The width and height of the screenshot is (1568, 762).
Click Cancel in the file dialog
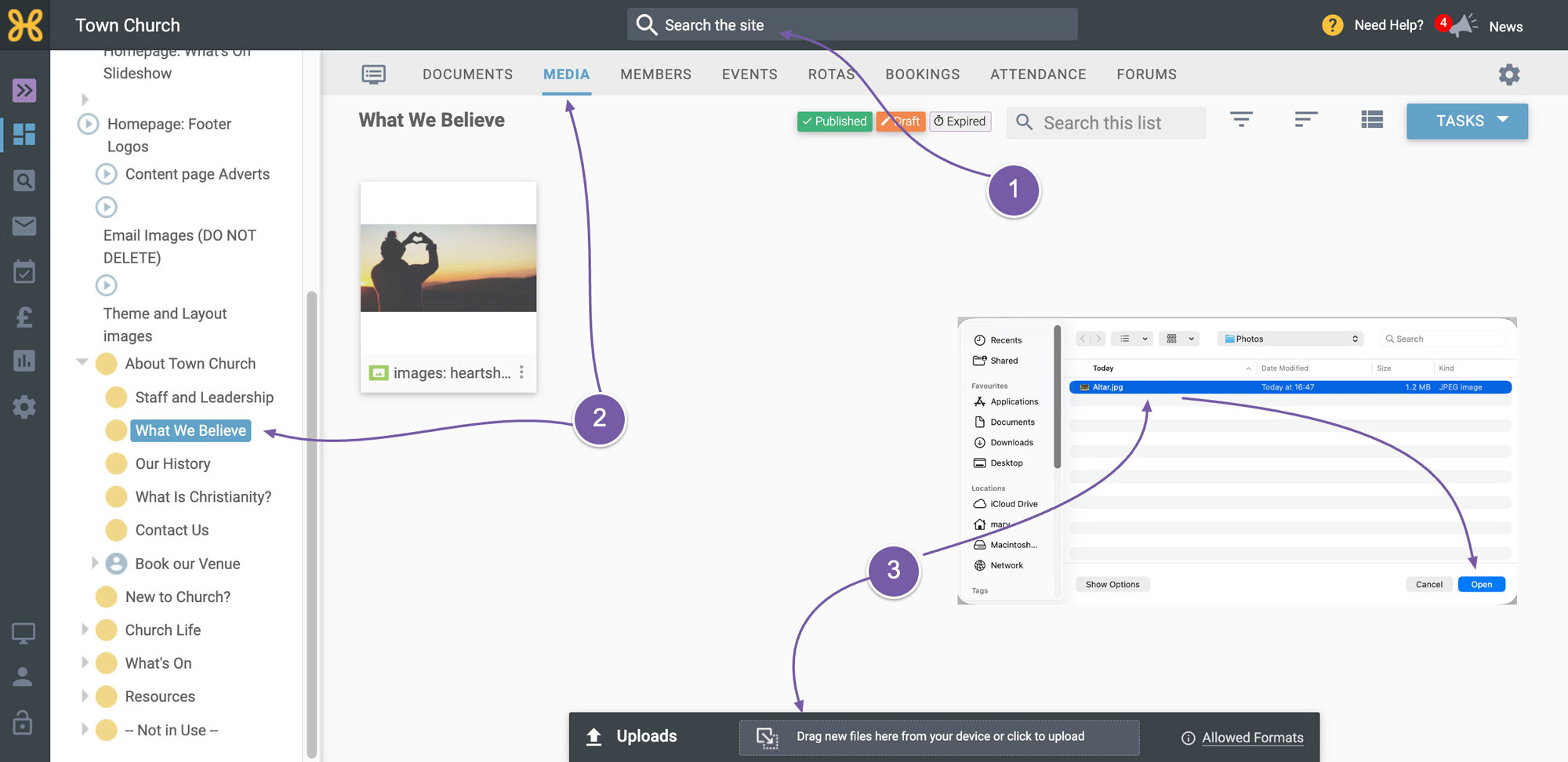click(x=1428, y=584)
